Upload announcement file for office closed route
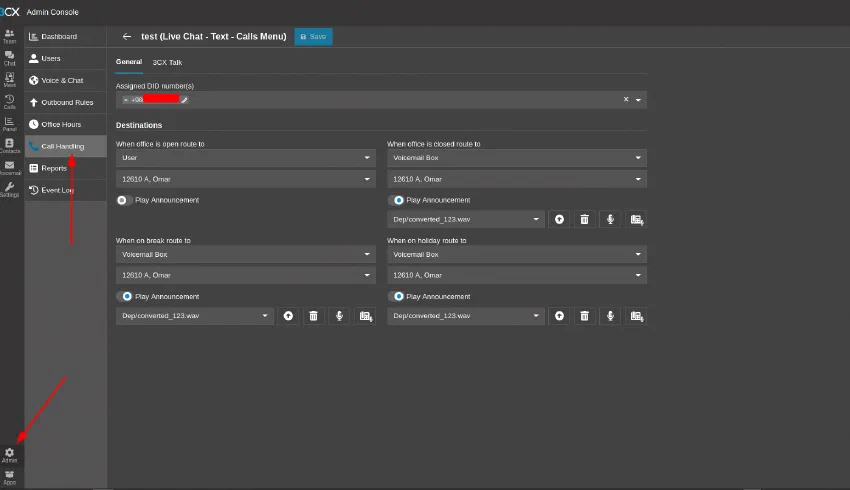The width and height of the screenshot is (850, 490). (x=559, y=219)
